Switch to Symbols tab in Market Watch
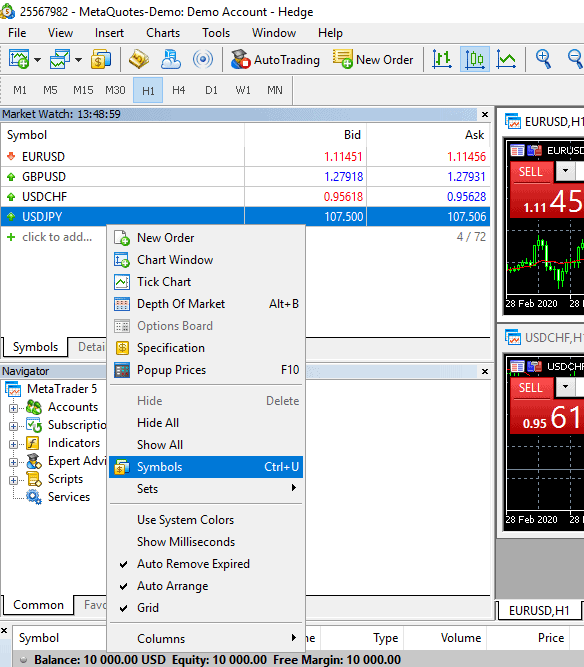Image resolution: width=584 pixels, height=667 pixels. pyautogui.click(x=35, y=347)
